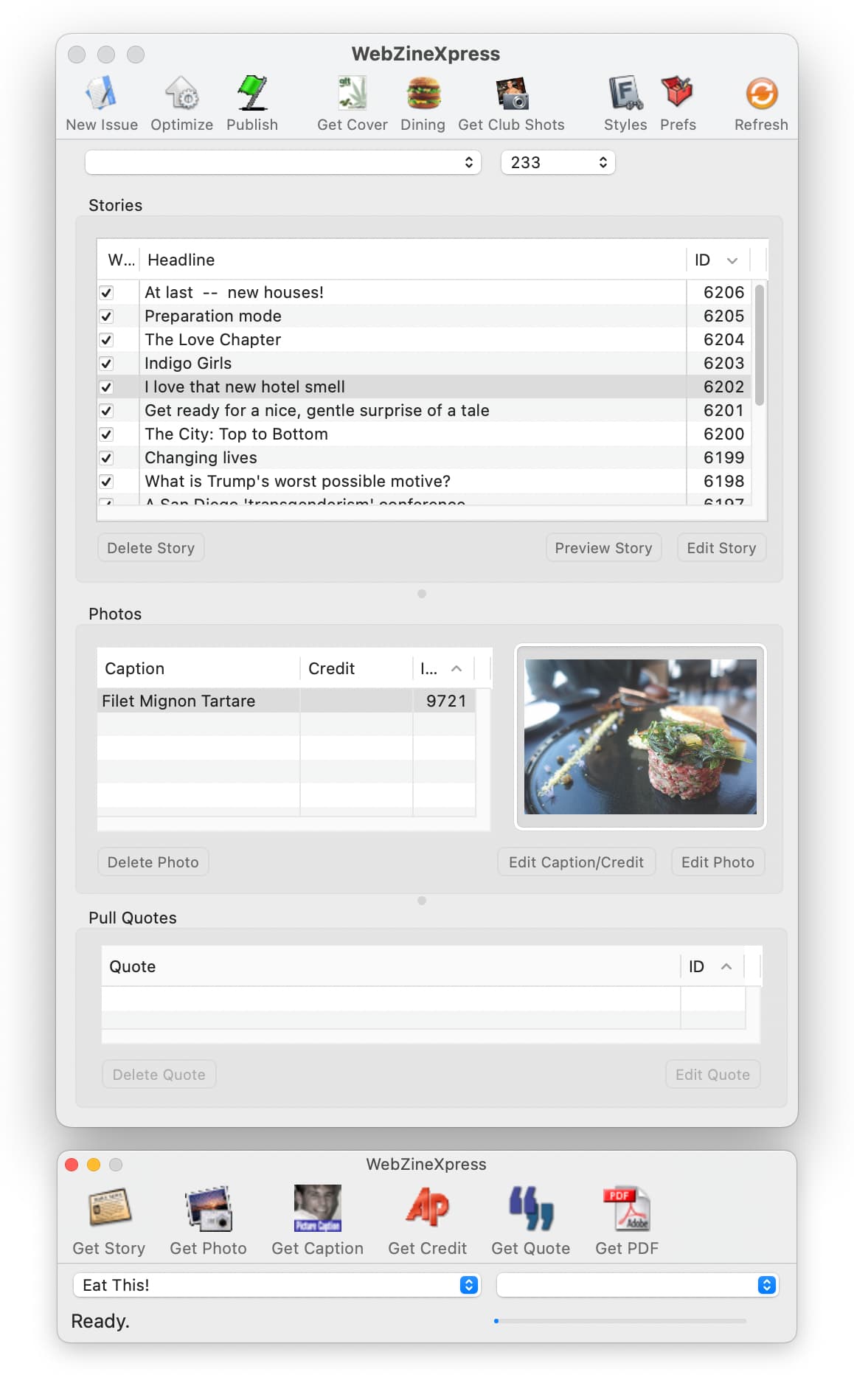Click the Refresh icon
This screenshot has height=1400, width=854.
tap(761, 94)
